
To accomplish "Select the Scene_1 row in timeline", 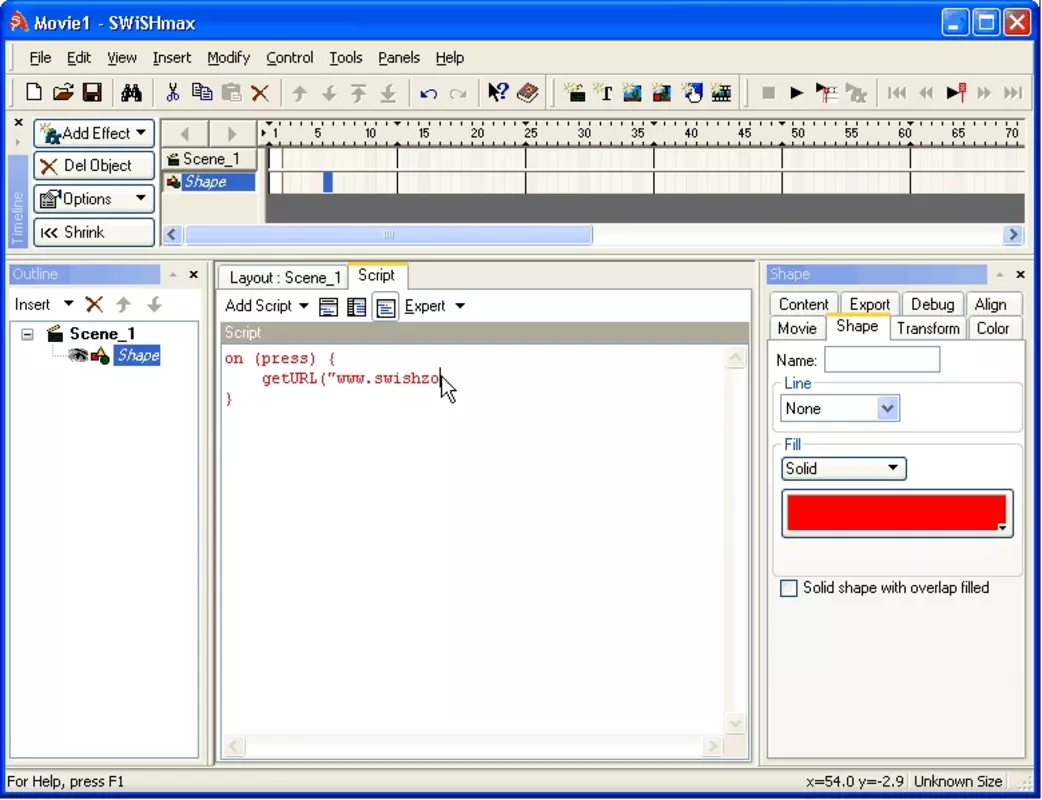I will (210, 159).
